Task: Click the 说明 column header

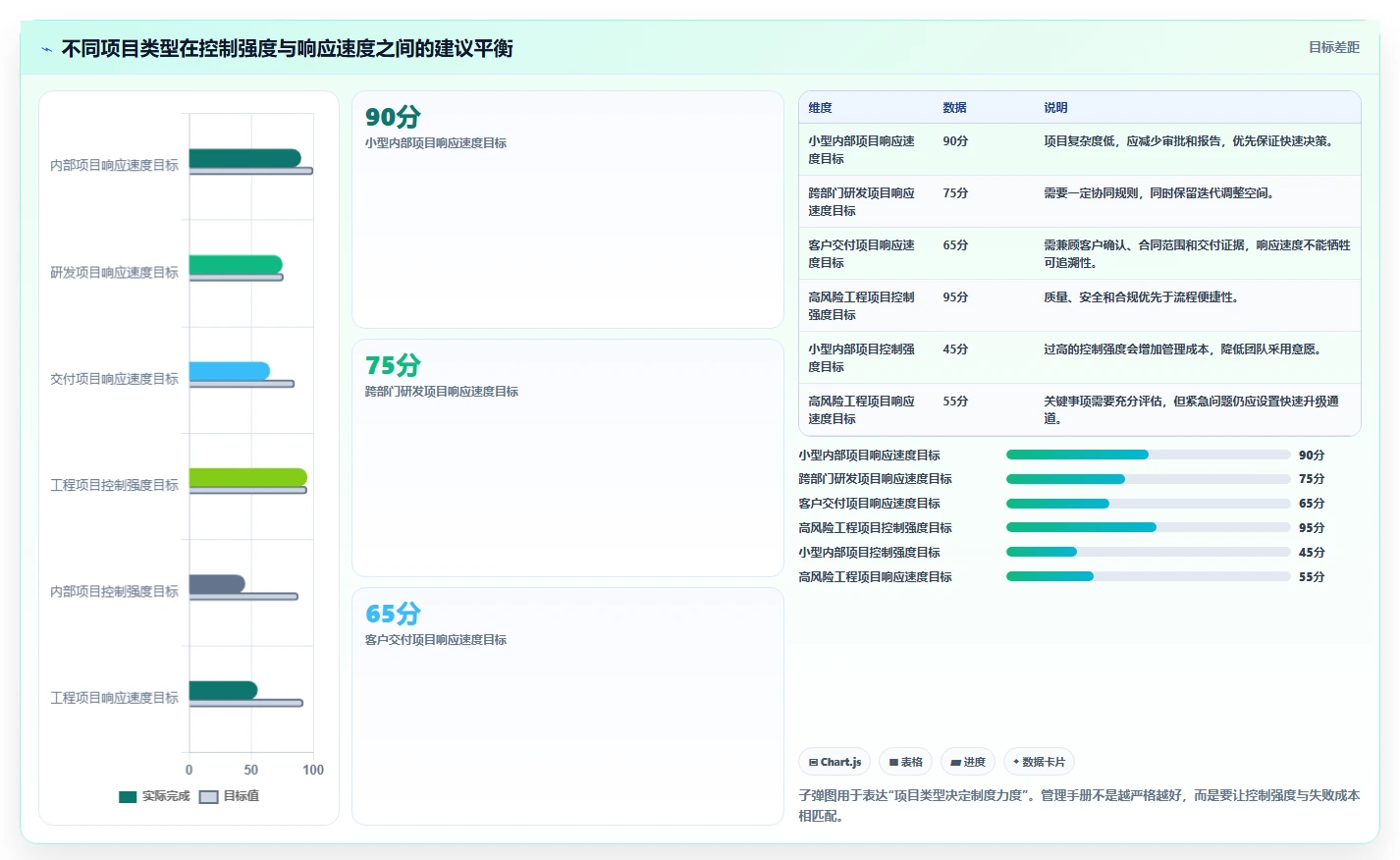Action: click(1055, 108)
